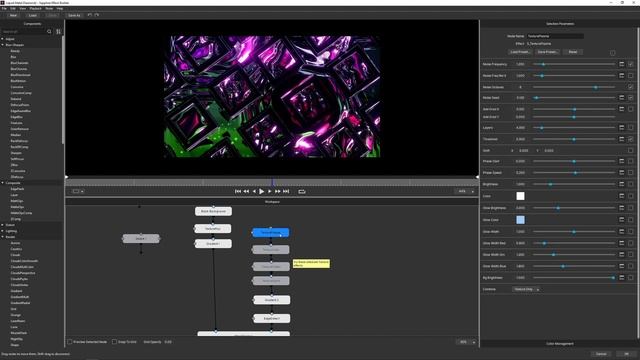Click the Save As button
The height and width of the screenshot is (360, 640).
pos(74,15)
